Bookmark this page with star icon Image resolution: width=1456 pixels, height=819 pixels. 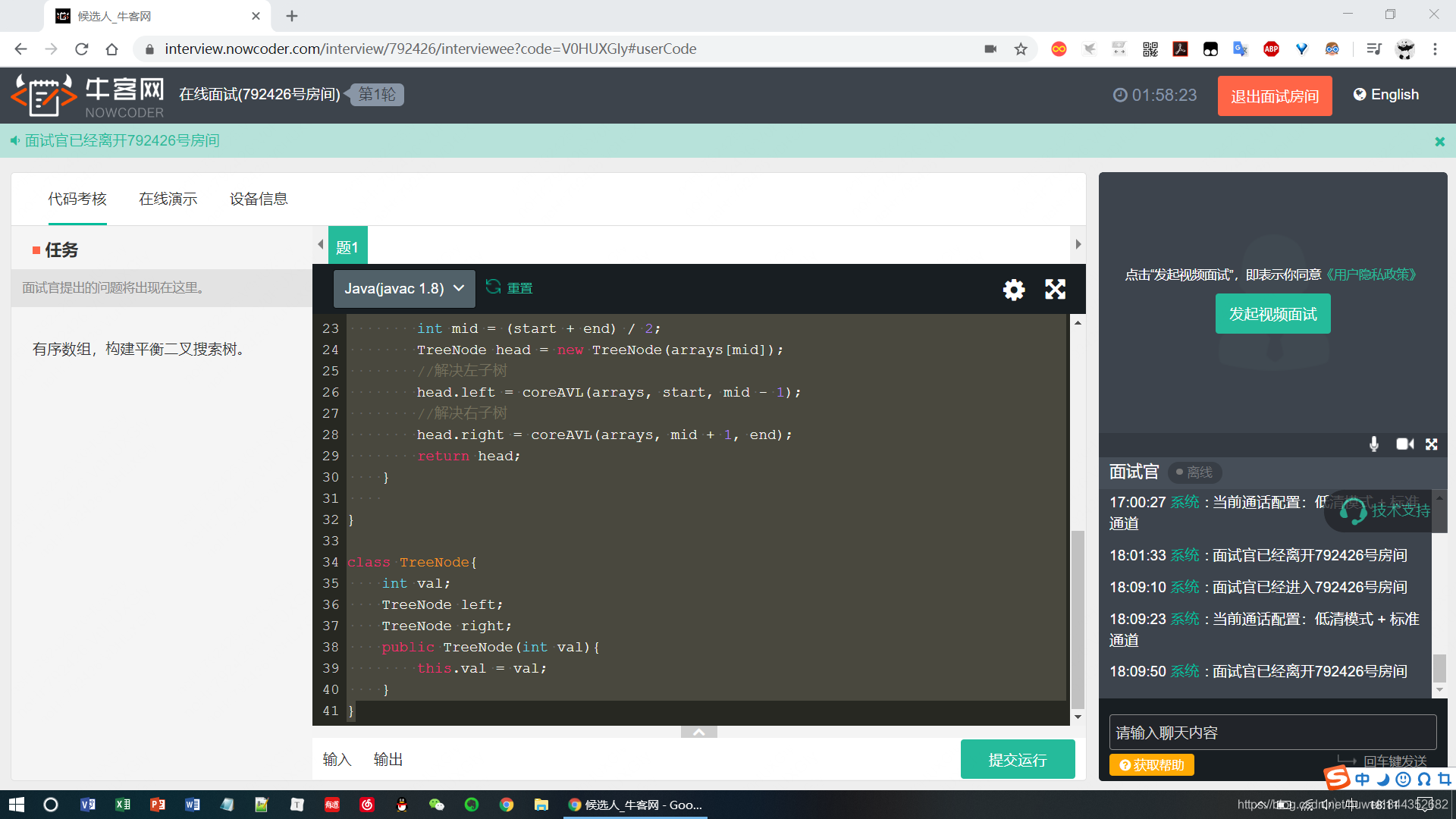pos(1021,49)
